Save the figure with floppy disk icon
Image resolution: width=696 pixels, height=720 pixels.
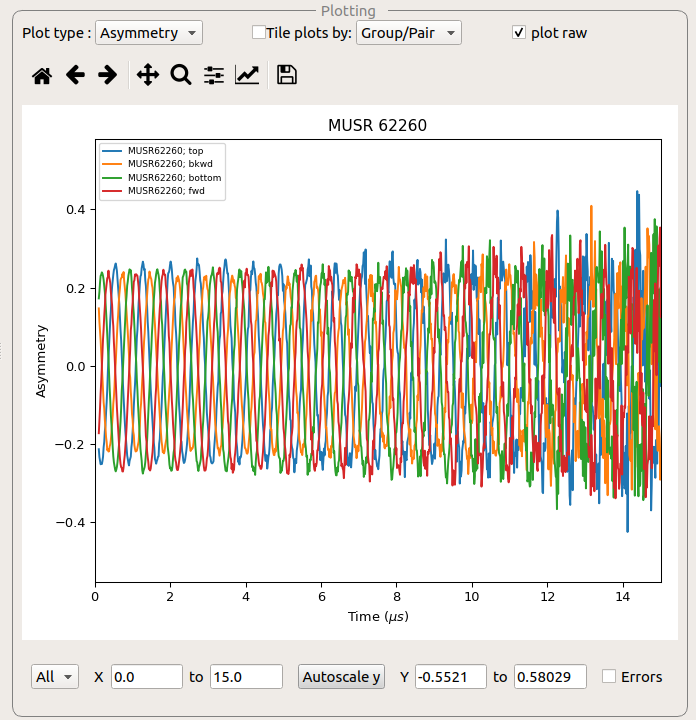[x=287, y=75]
